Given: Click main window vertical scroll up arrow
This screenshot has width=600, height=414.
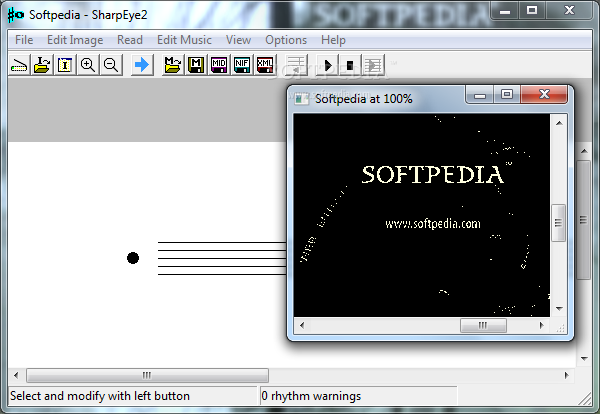Looking at the screenshot, I should [584, 151].
